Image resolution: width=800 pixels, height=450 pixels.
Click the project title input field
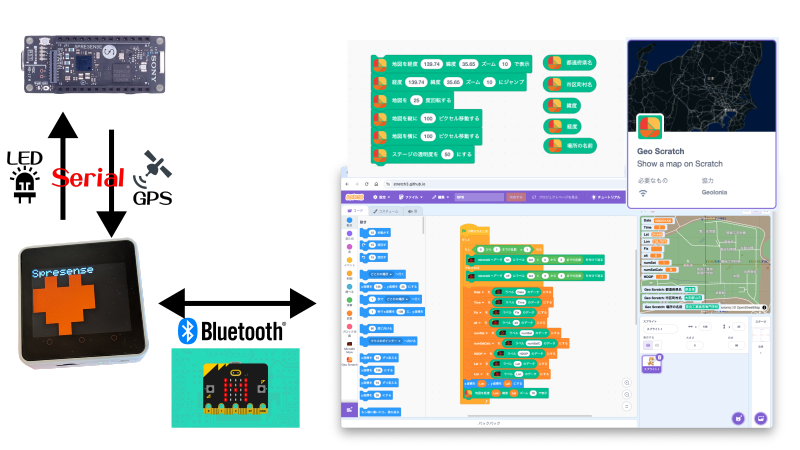[479, 197]
